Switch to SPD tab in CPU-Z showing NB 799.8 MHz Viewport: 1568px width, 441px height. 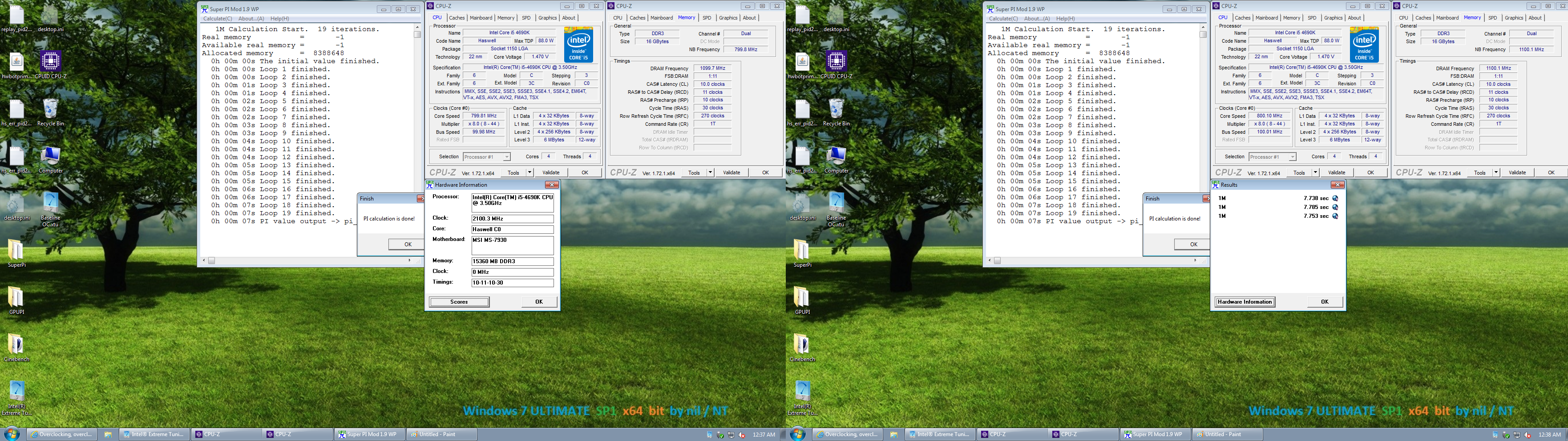click(707, 18)
